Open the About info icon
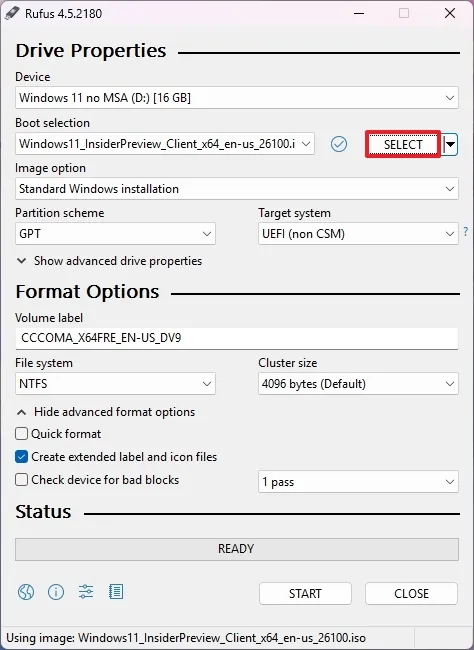The height and width of the screenshot is (650, 474). click(x=56, y=592)
